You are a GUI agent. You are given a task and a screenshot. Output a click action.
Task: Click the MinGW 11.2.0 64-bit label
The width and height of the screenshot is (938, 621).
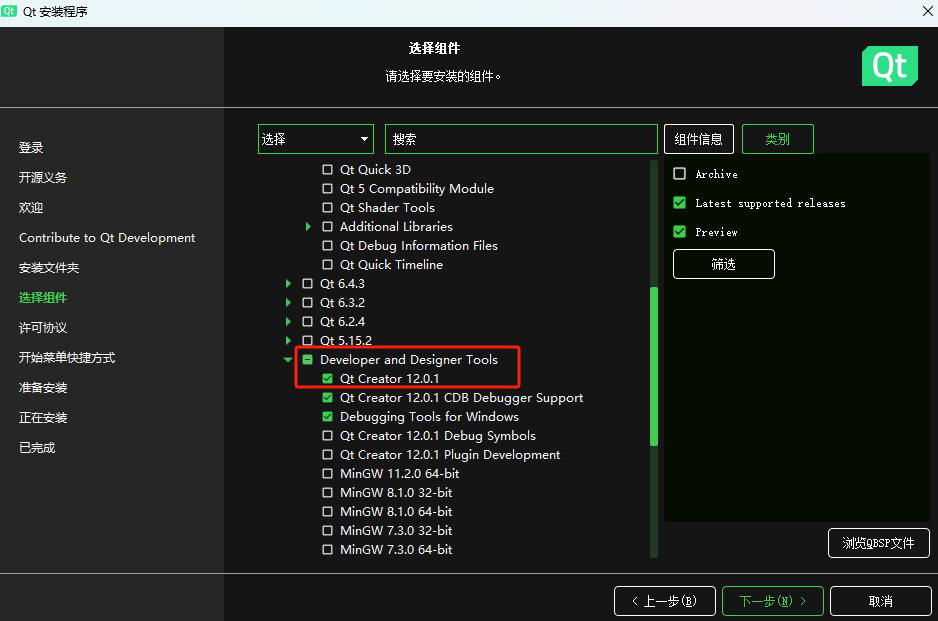(400, 473)
